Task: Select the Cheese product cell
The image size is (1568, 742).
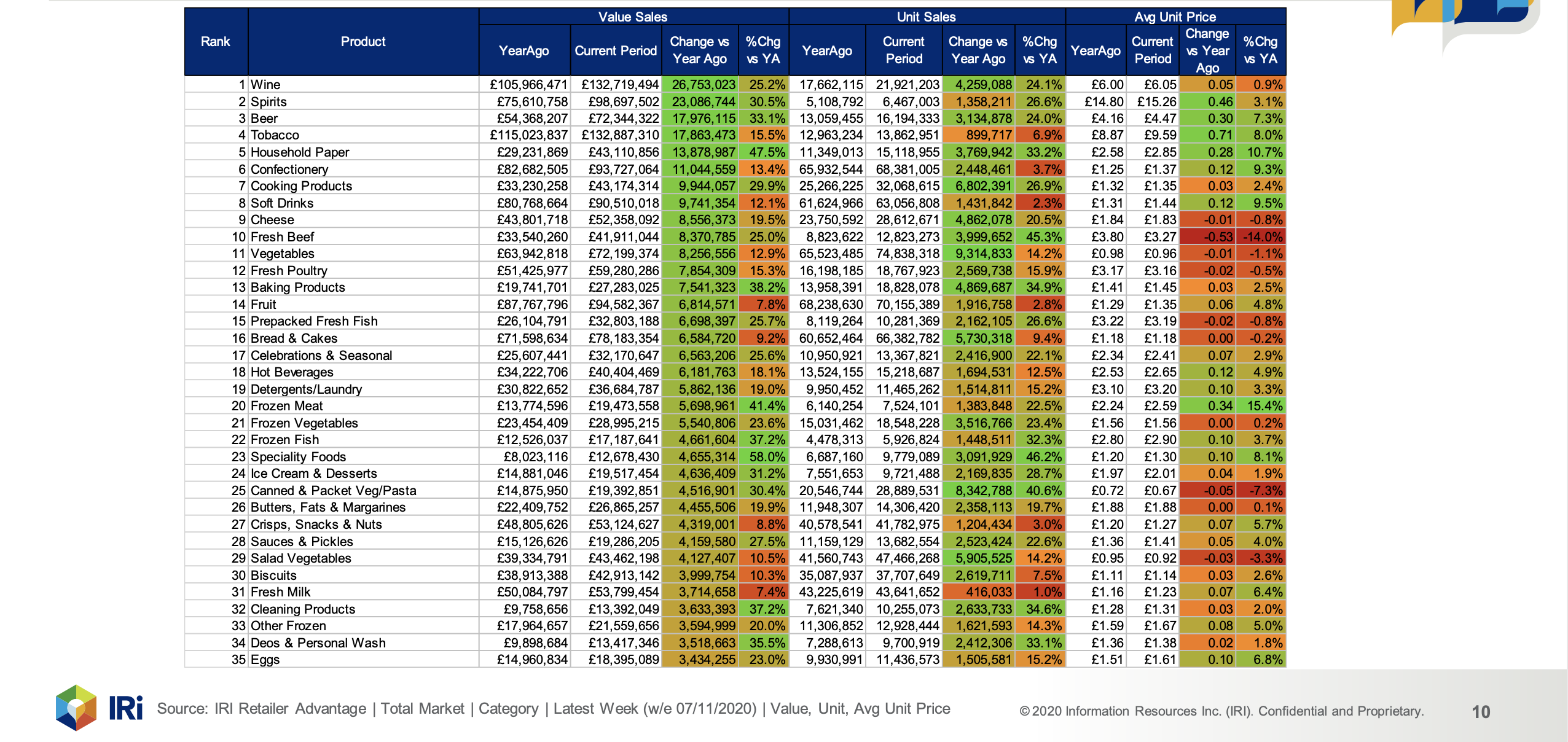Action: pyautogui.click(x=363, y=220)
